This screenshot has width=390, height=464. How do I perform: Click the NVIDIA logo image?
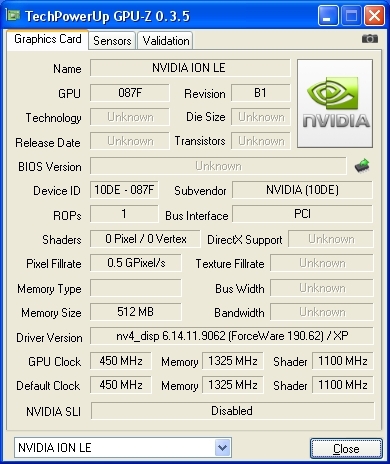pos(335,103)
